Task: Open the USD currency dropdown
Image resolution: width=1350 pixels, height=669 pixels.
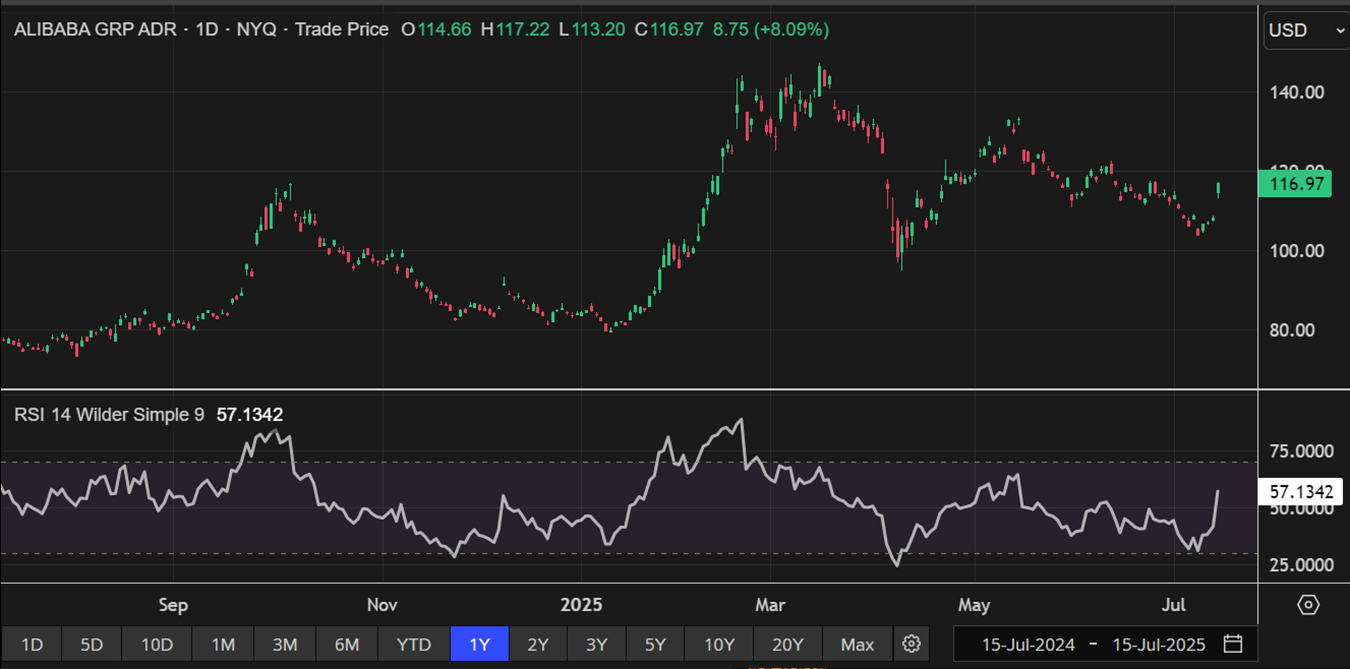Action: click(x=1306, y=30)
